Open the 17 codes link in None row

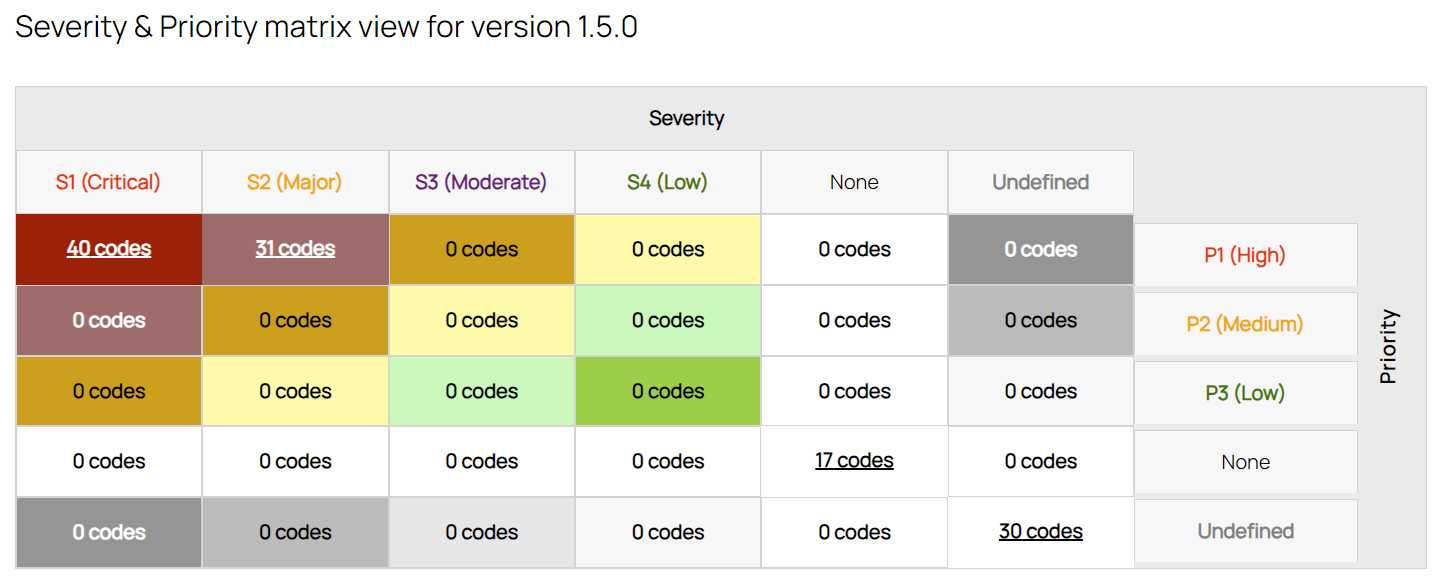(854, 461)
